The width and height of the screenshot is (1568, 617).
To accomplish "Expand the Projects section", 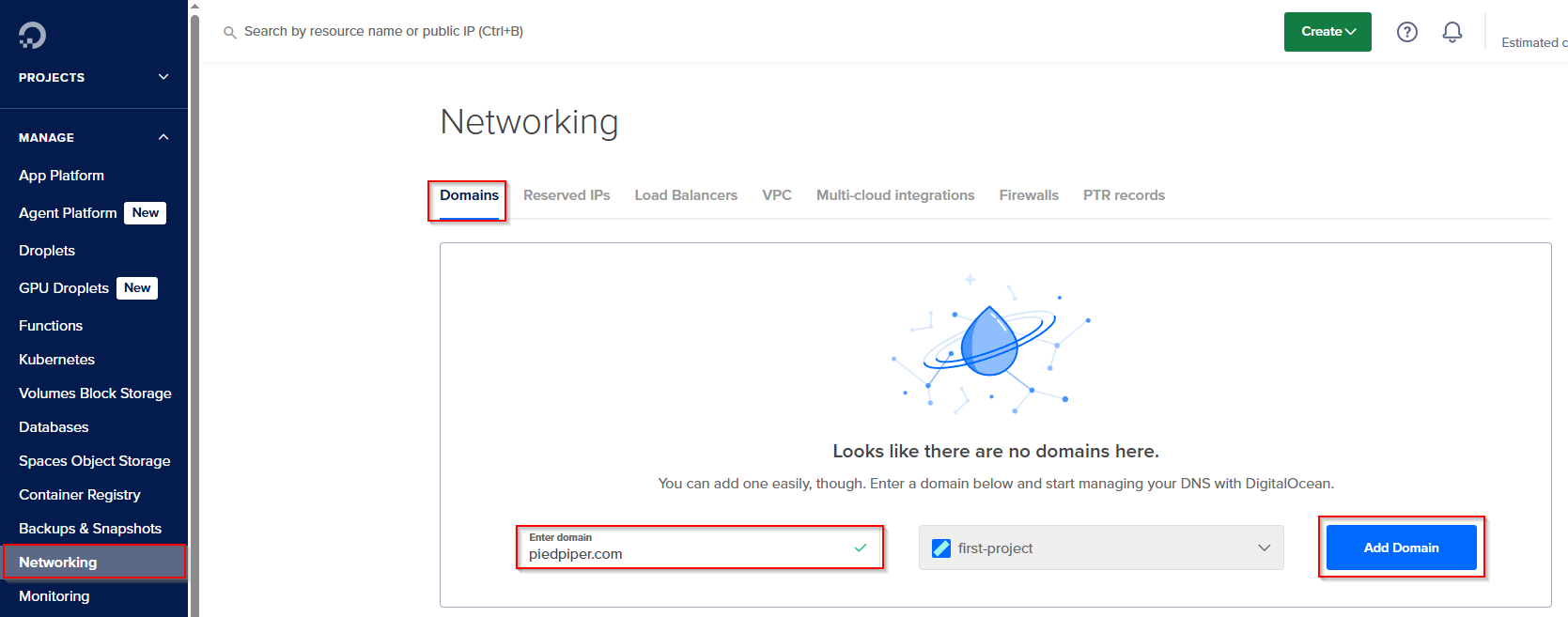I will pyautogui.click(x=163, y=77).
